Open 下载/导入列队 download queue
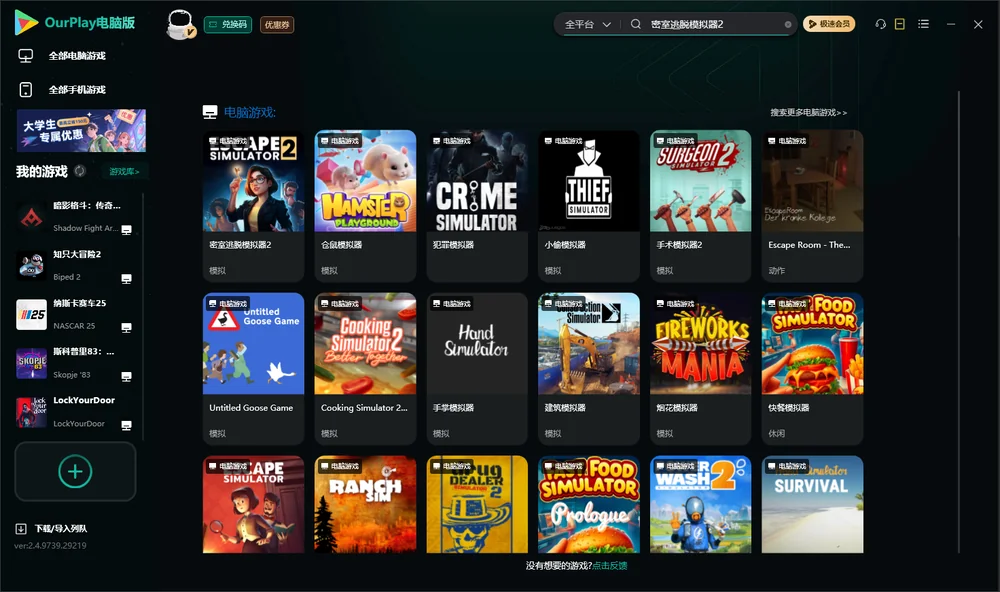Viewport: 1000px width, 592px height. (x=52, y=529)
